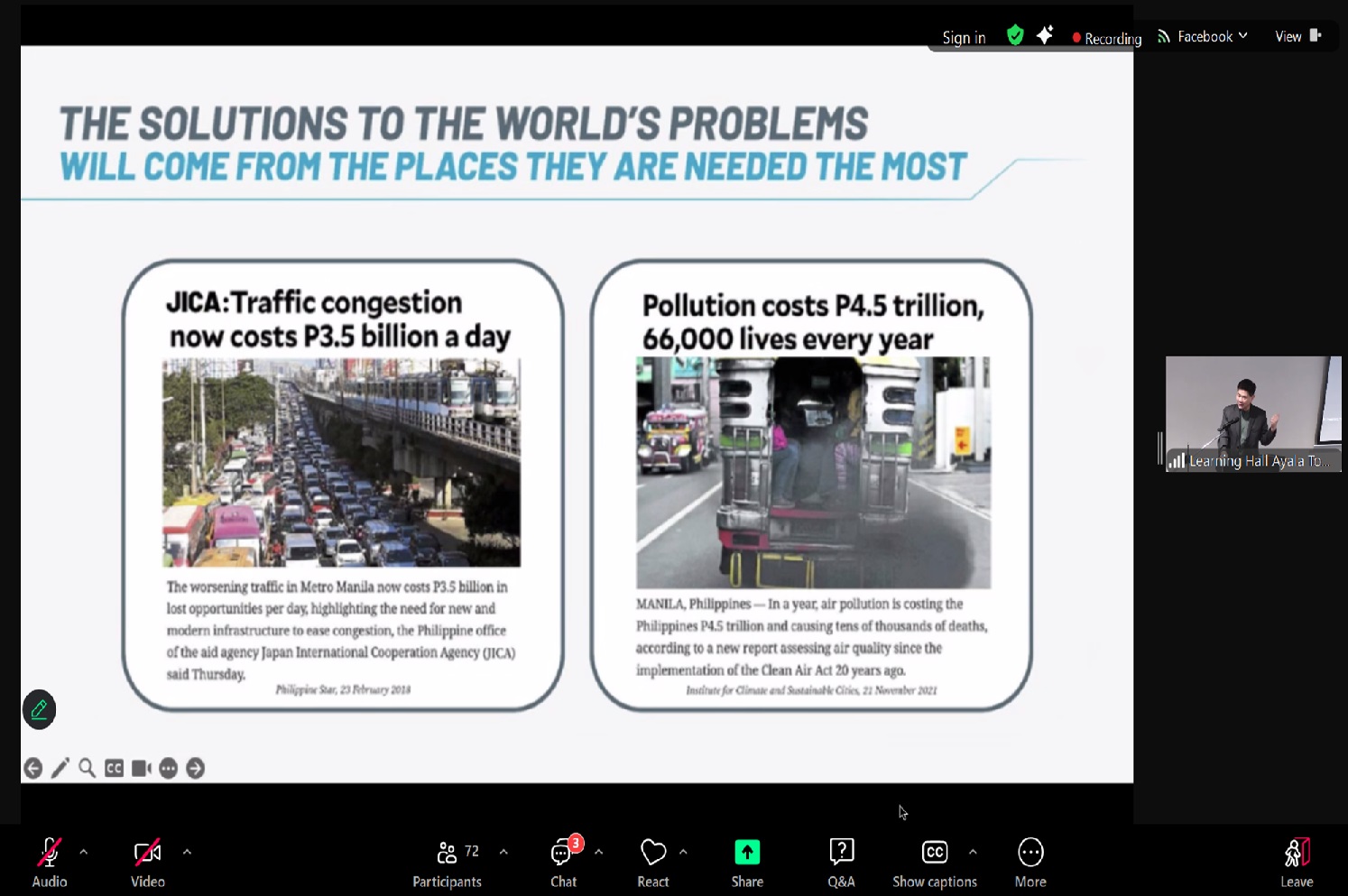Click the green annotation pencil button
Screen dimensions: 1348x896
tap(39, 710)
